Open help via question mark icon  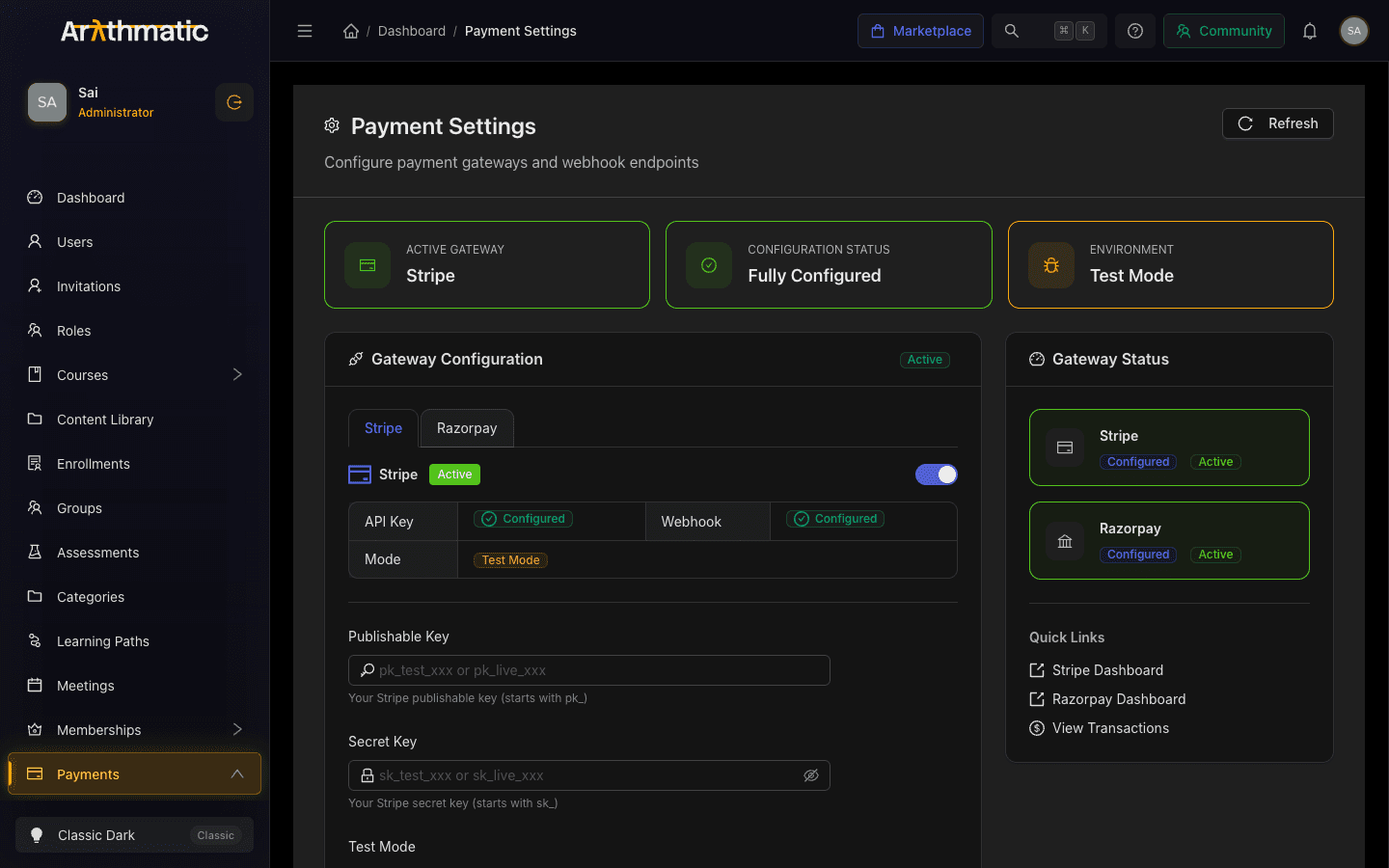[x=1135, y=31]
